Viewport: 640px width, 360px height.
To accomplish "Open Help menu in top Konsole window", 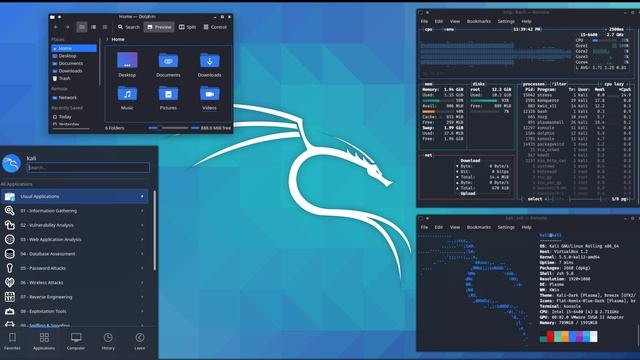I will [527, 21].
